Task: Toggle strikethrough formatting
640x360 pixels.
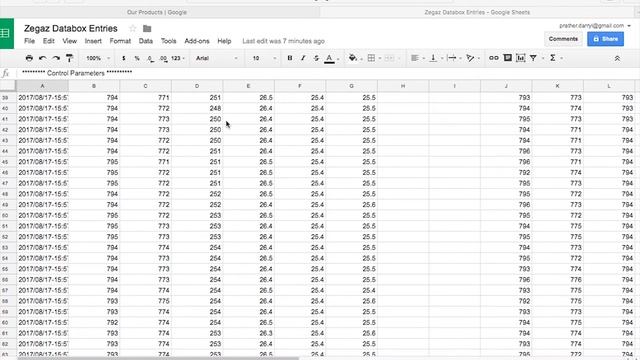Action: coord(316,58)
